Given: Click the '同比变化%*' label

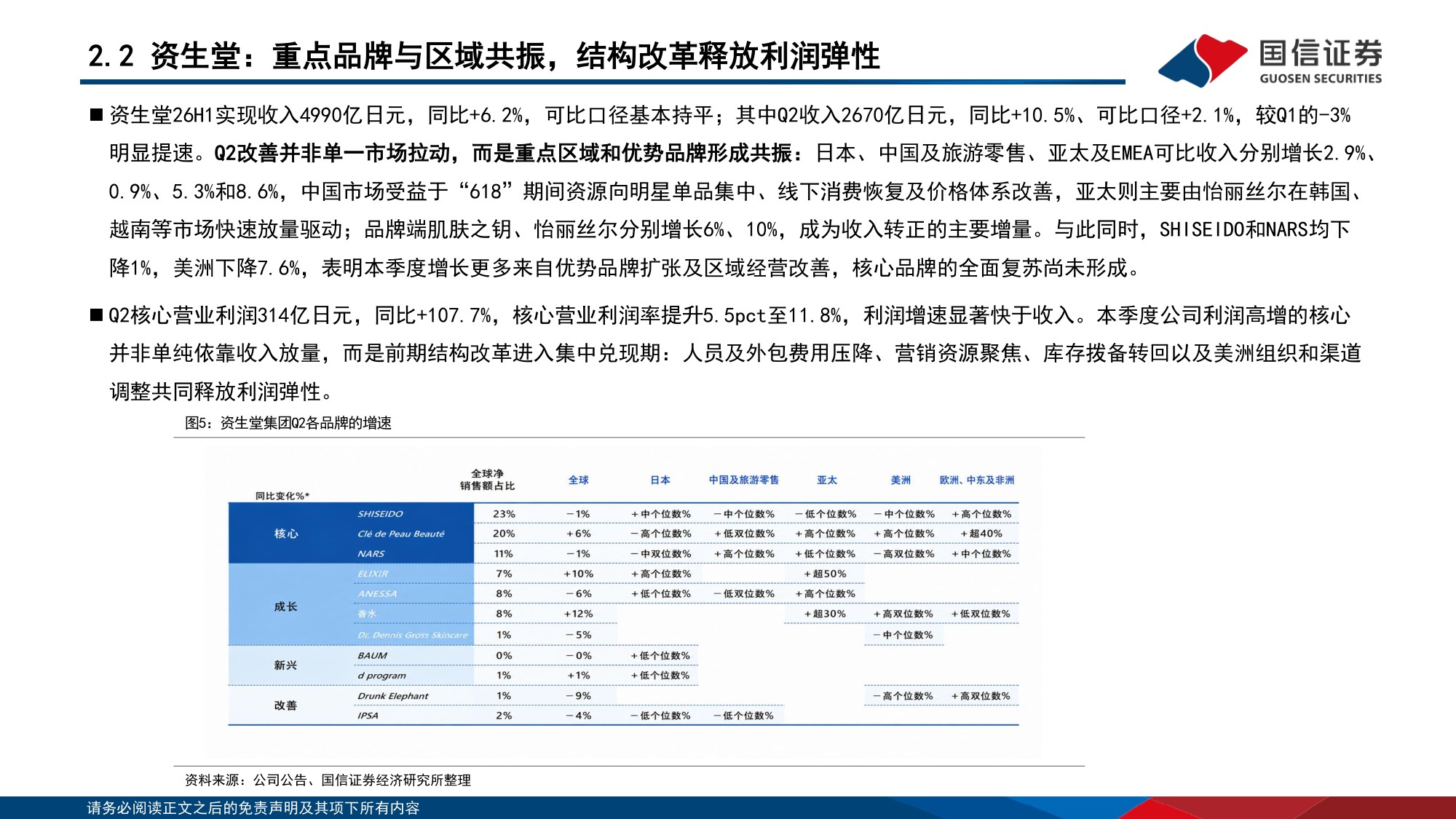Looking at the screenshot, I should tap(282, 496).
